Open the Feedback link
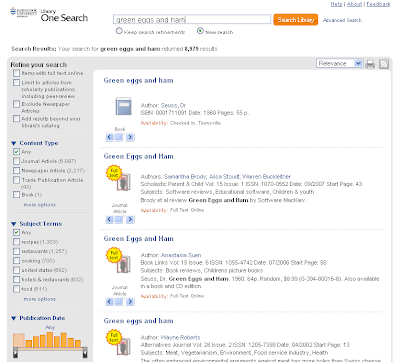 tap(378, 4)
